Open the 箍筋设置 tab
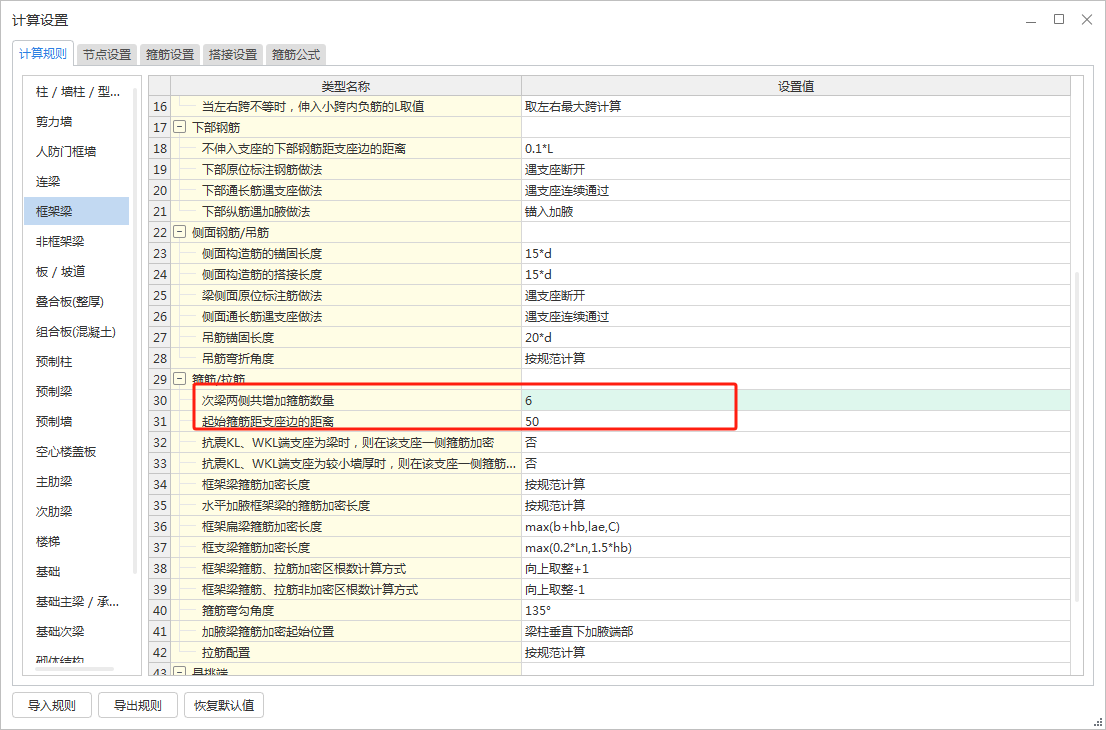This screenshot has height=730, width=1106. [170, 54]
